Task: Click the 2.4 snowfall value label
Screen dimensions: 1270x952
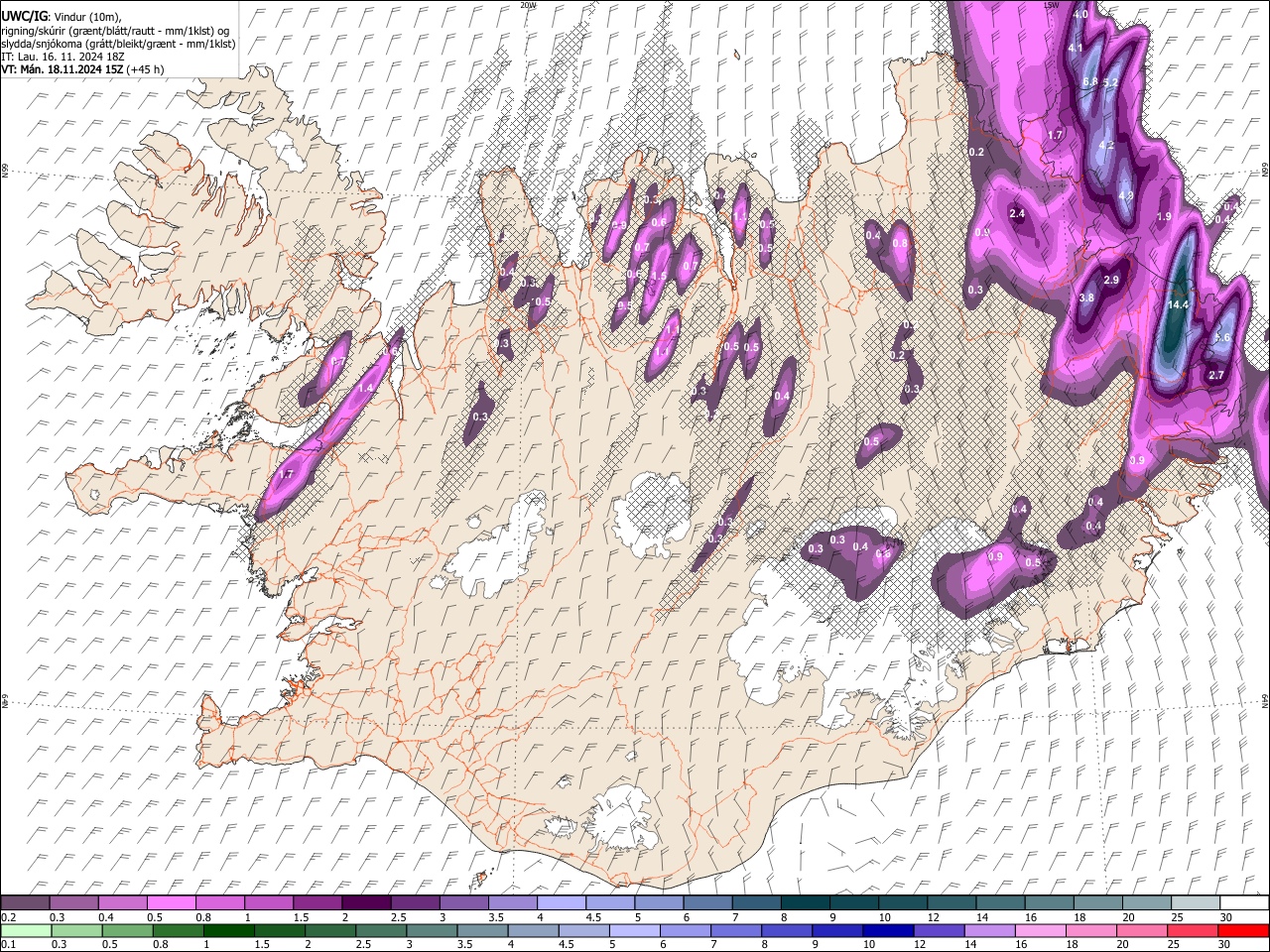Action: (1017, 213)
